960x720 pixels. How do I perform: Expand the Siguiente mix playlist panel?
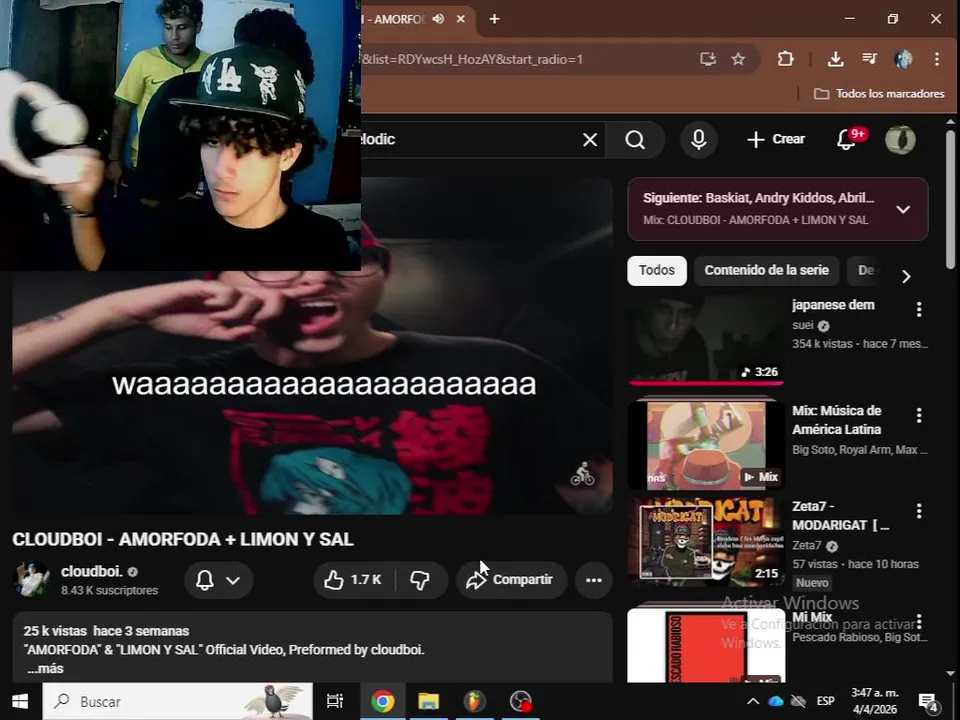tap(903, 209)
